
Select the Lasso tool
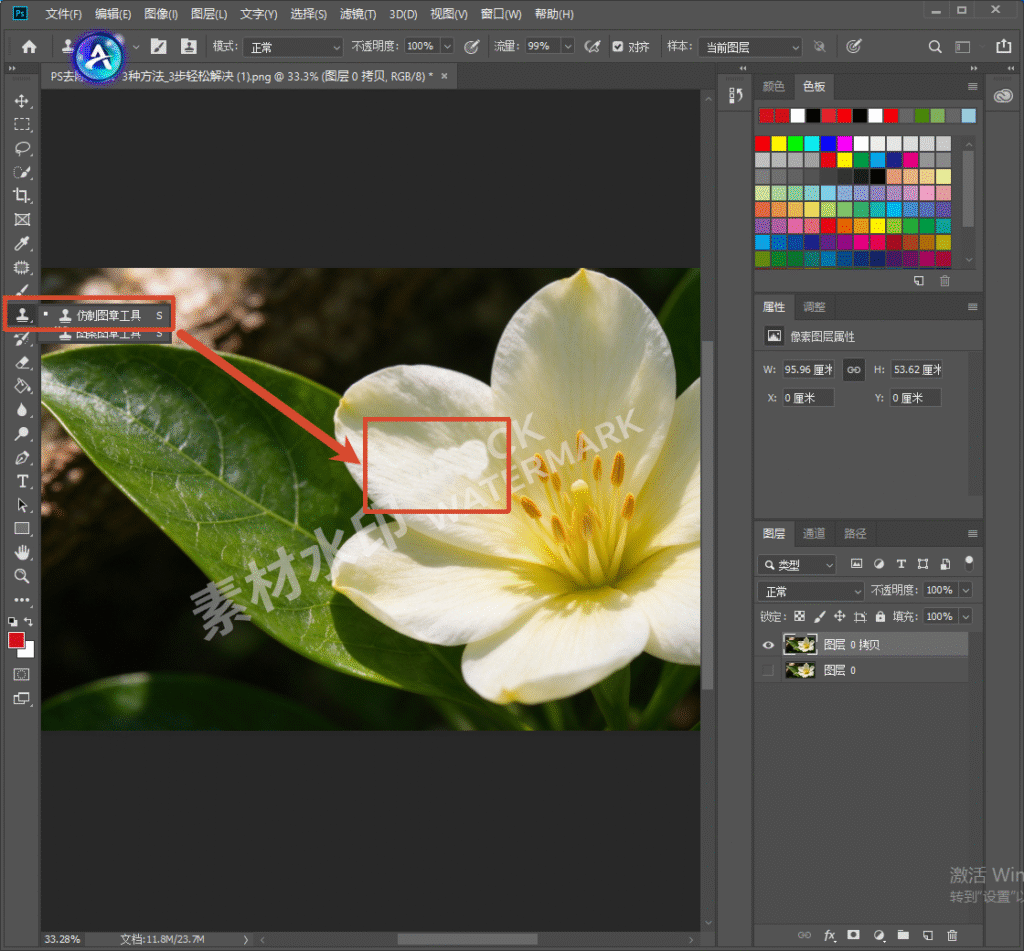[22, 148]
